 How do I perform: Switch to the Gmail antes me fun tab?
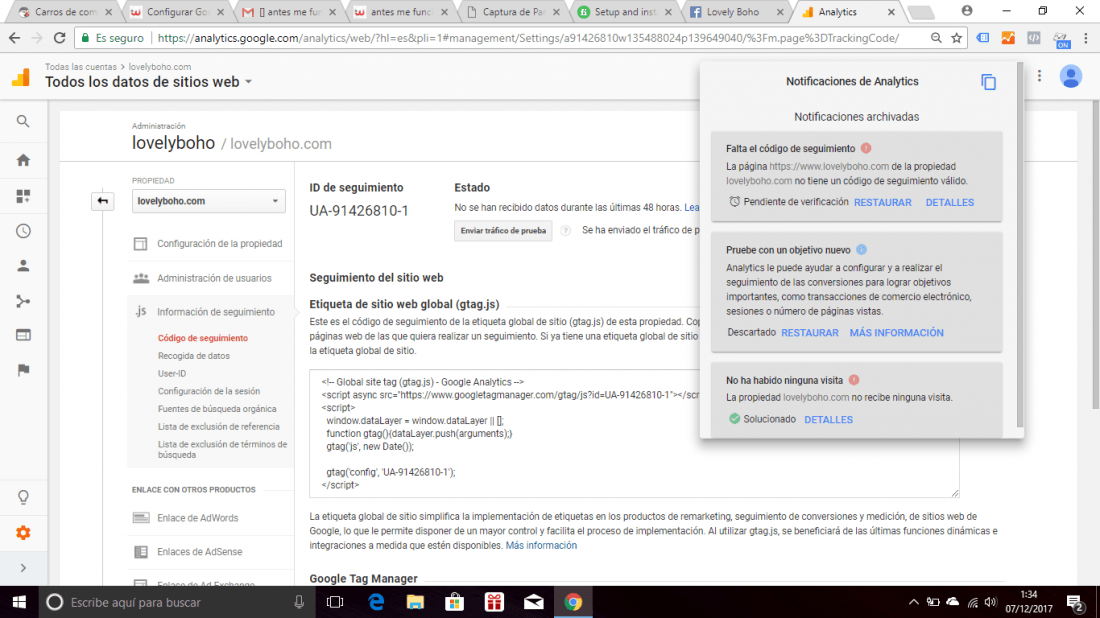pyautogui.click(x=289, y=12)
